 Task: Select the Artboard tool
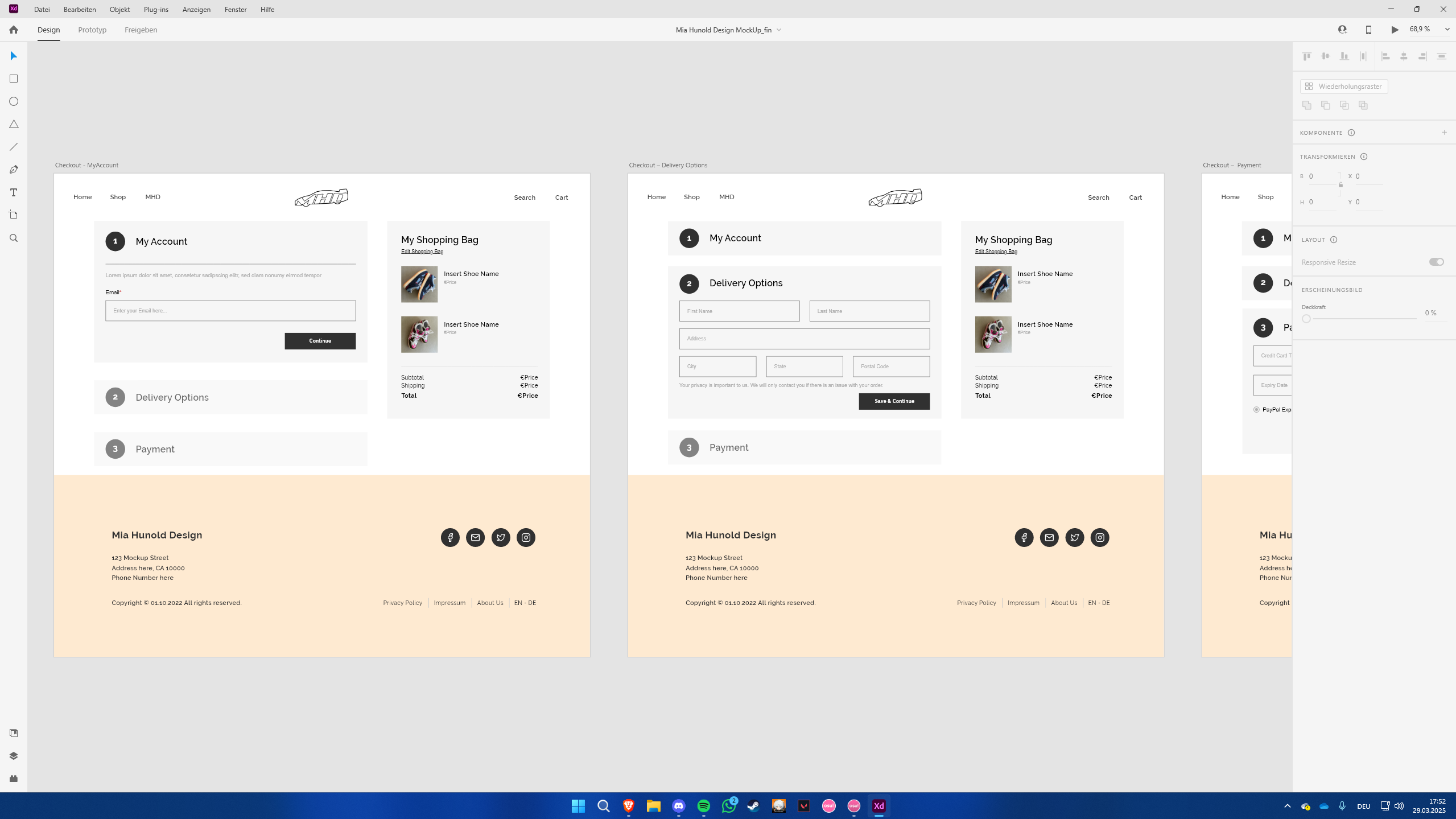(14, 215)
